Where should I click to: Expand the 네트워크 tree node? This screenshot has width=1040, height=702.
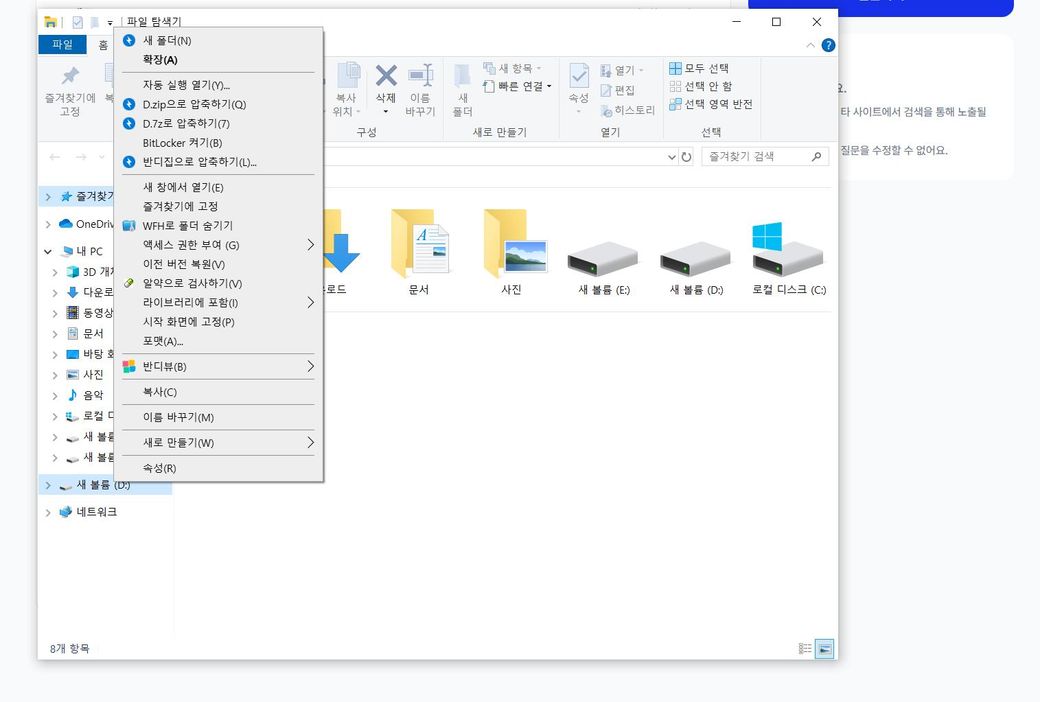(x=48, y=512)
